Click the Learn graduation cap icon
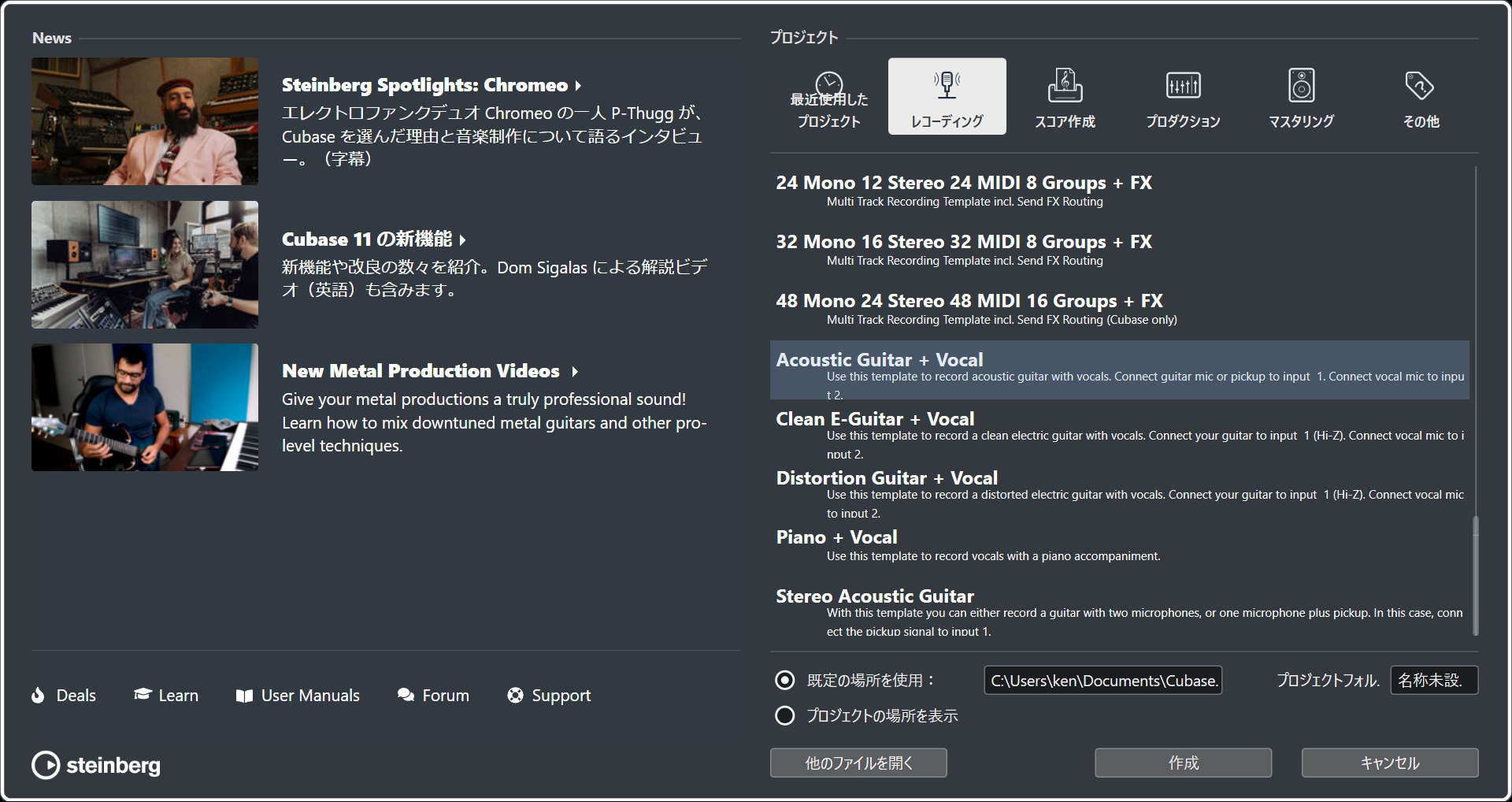Image resolution: width=1512 pixels, height=802 pixels. click(143, 694)
